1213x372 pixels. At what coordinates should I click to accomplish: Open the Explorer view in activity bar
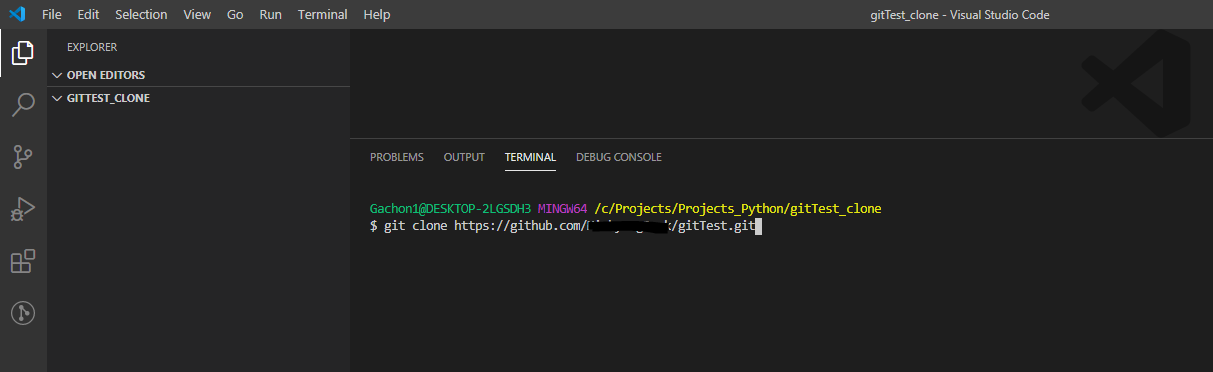click(x=23, y=53)
